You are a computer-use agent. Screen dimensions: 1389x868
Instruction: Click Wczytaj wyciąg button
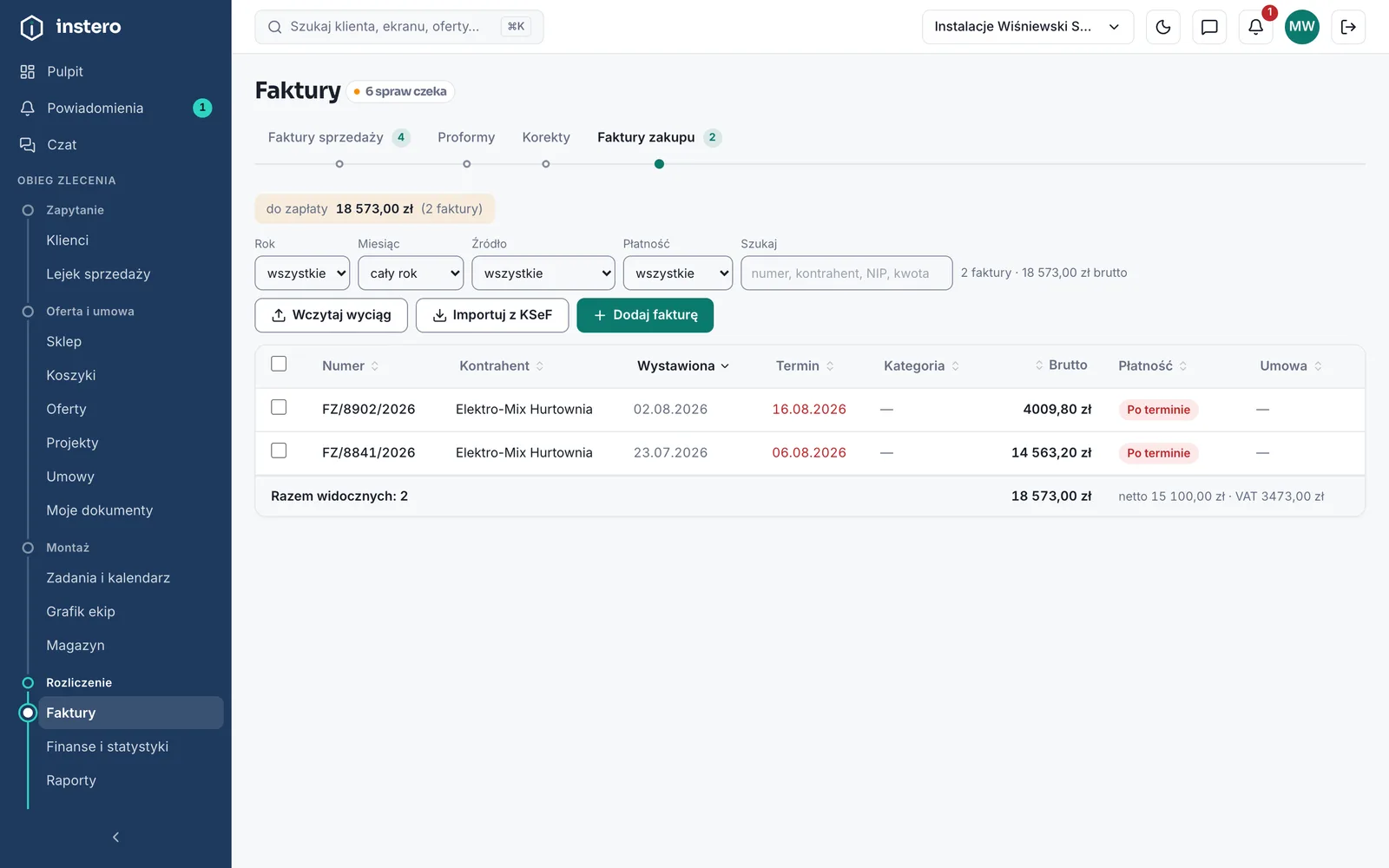(x=331, y=315)
